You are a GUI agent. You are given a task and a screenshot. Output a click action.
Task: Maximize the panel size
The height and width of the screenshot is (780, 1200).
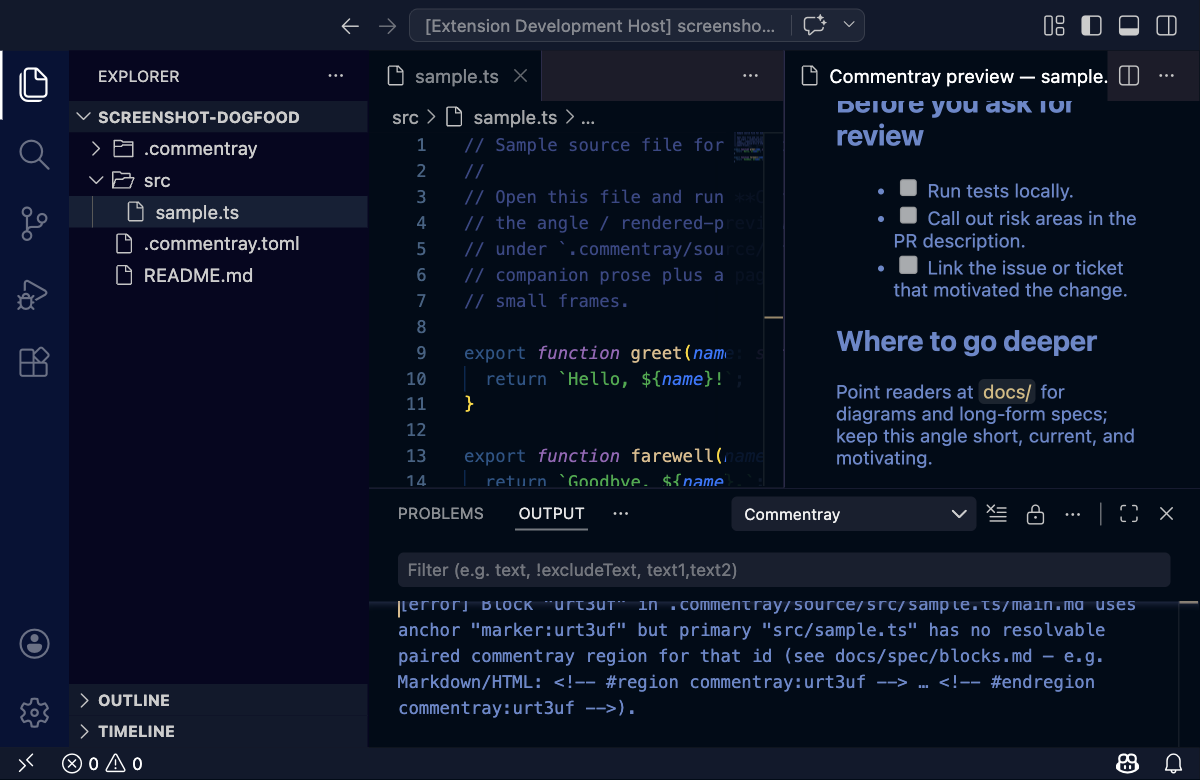(x=1129, y=514)
